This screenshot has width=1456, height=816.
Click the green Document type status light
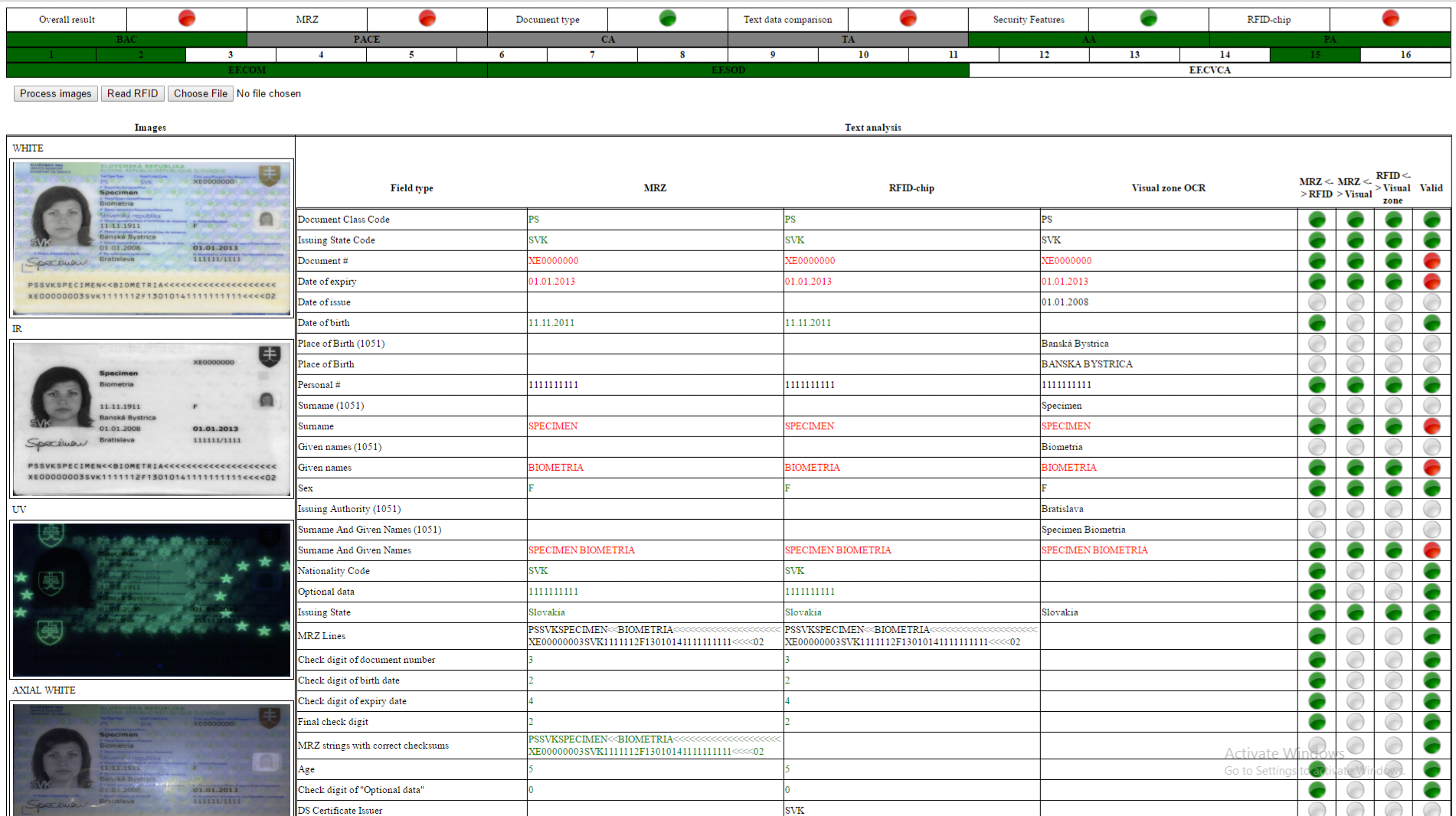[666, 19]
